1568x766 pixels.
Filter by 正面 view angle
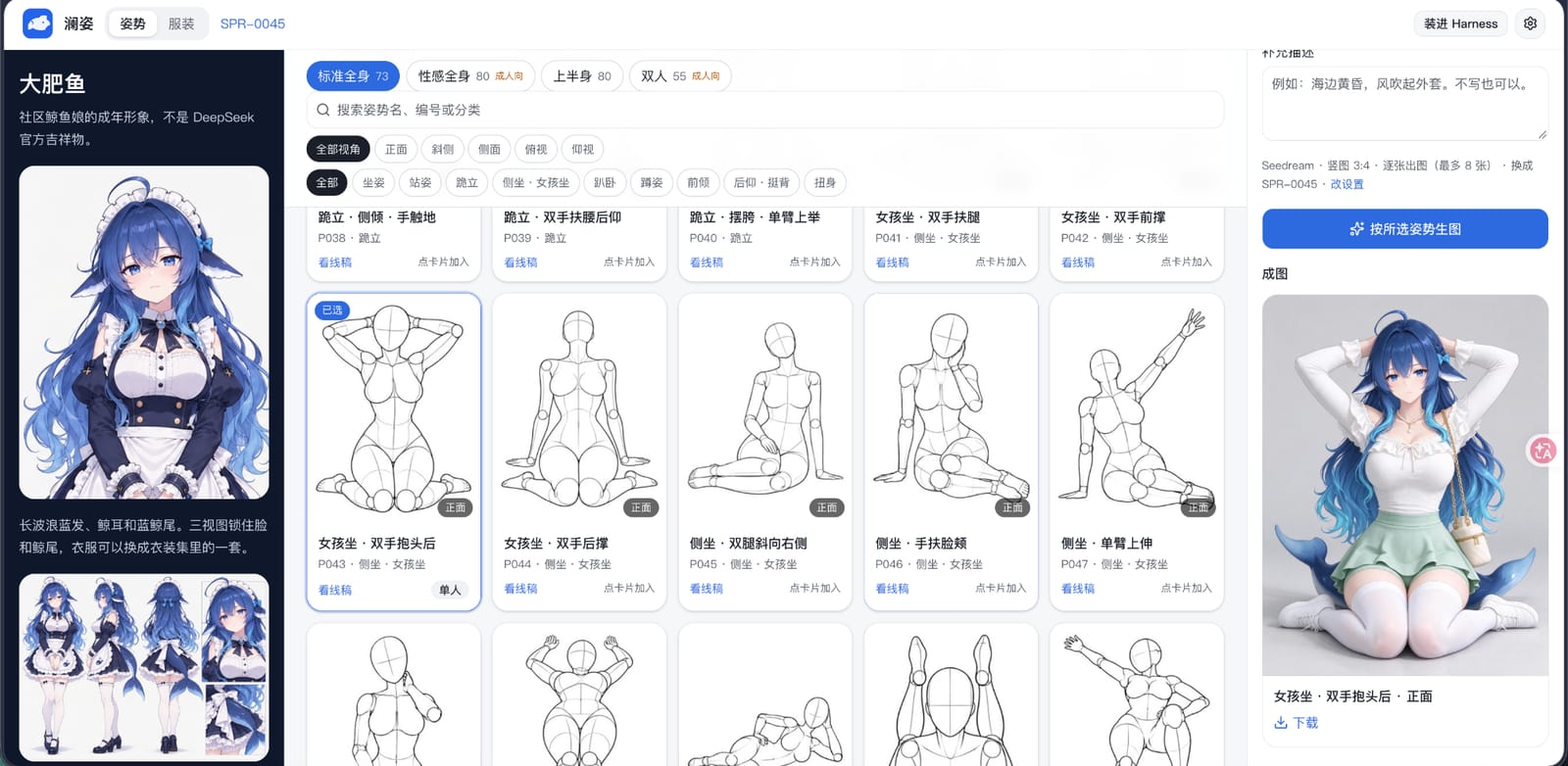point(396,149)
